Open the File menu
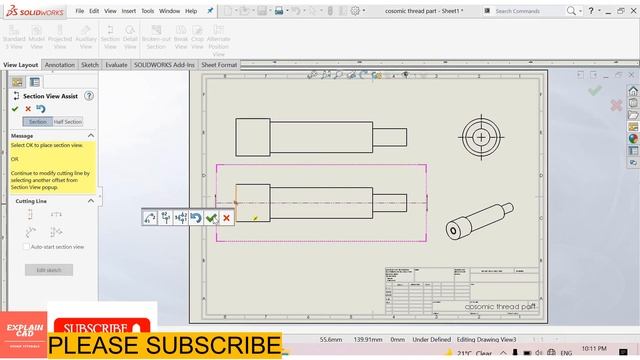640x360 pixels. coord(80,11)
